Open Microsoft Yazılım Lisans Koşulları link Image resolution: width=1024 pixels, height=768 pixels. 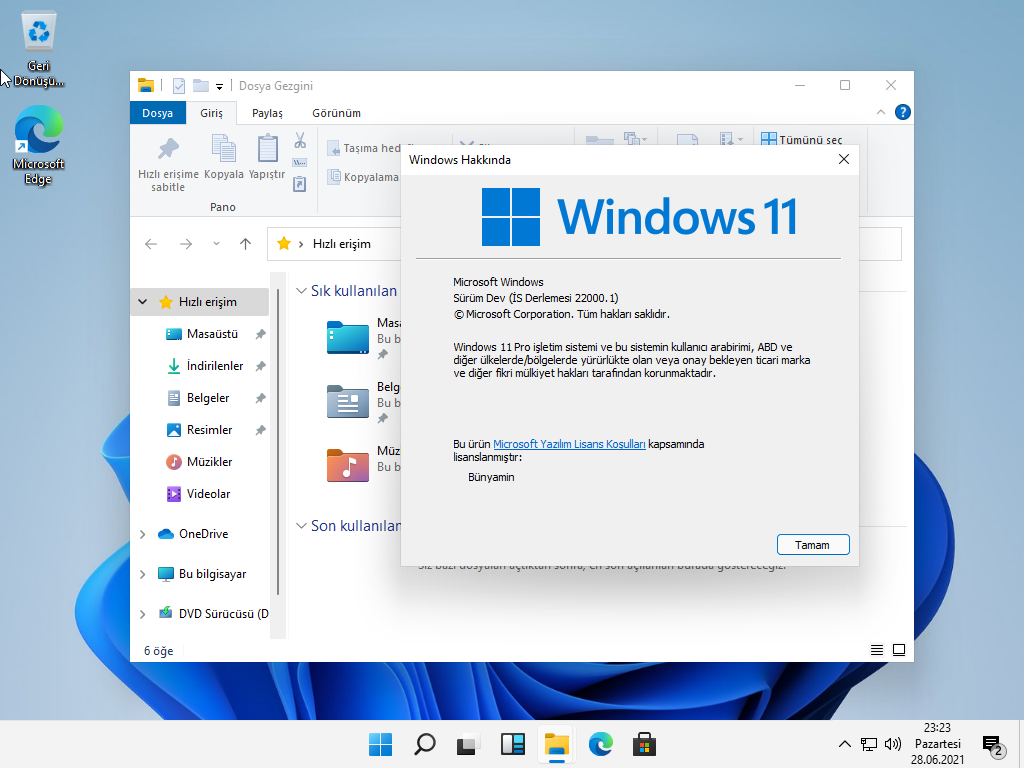tap(569, 444)
